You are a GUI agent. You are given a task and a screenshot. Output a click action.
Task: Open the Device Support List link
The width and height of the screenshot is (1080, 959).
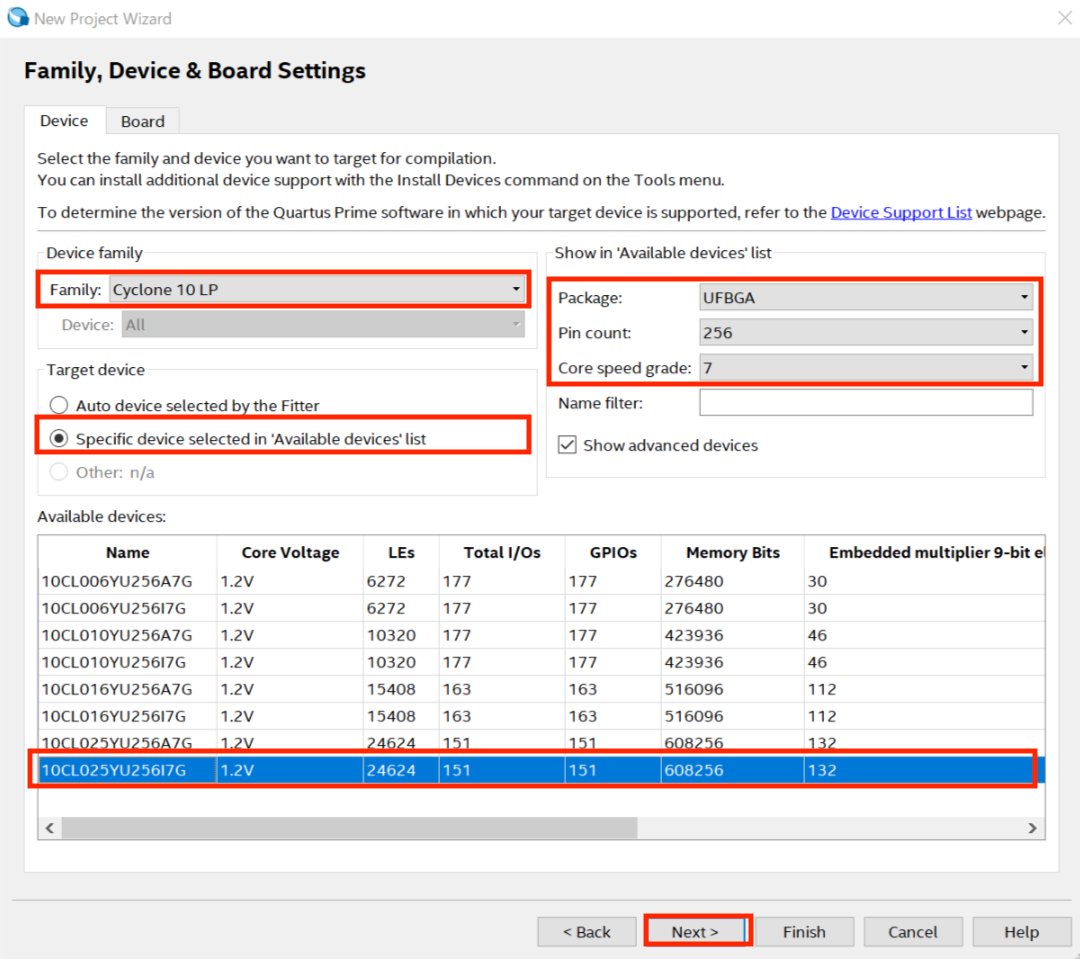(900, 212)
